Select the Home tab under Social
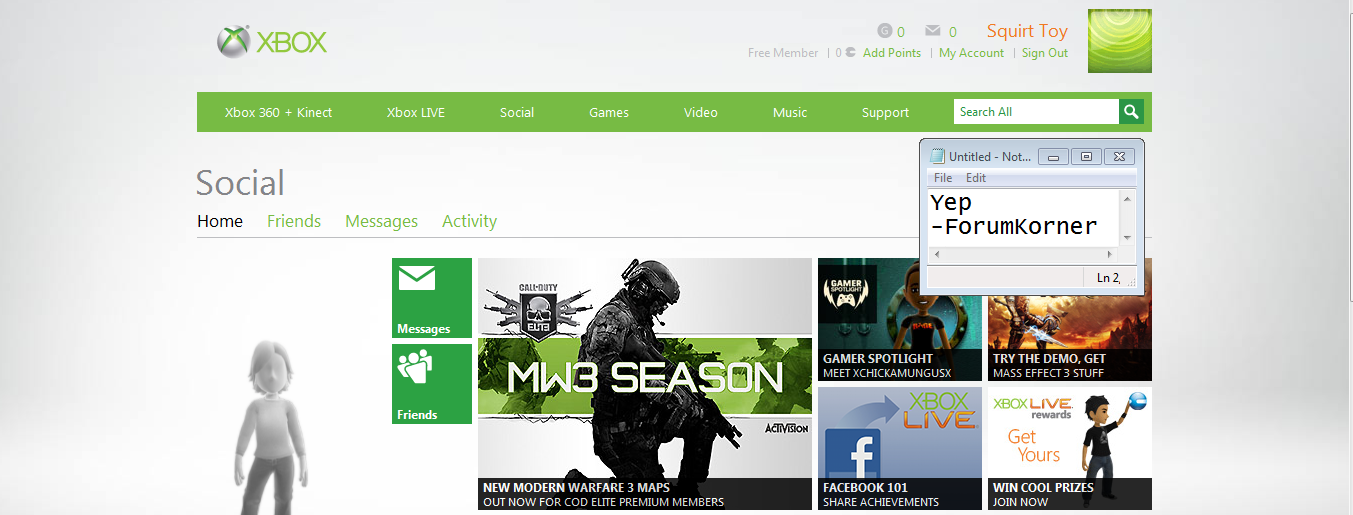 220,221
